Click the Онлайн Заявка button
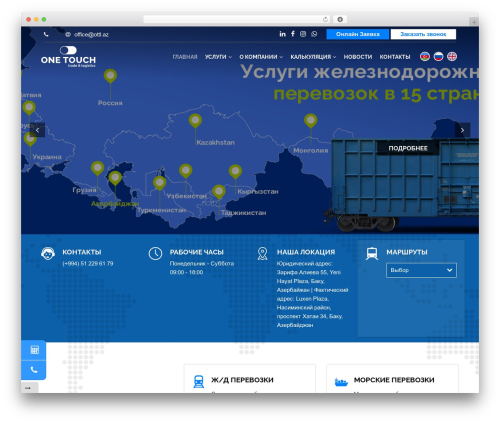500x423 pixels. 358,34
